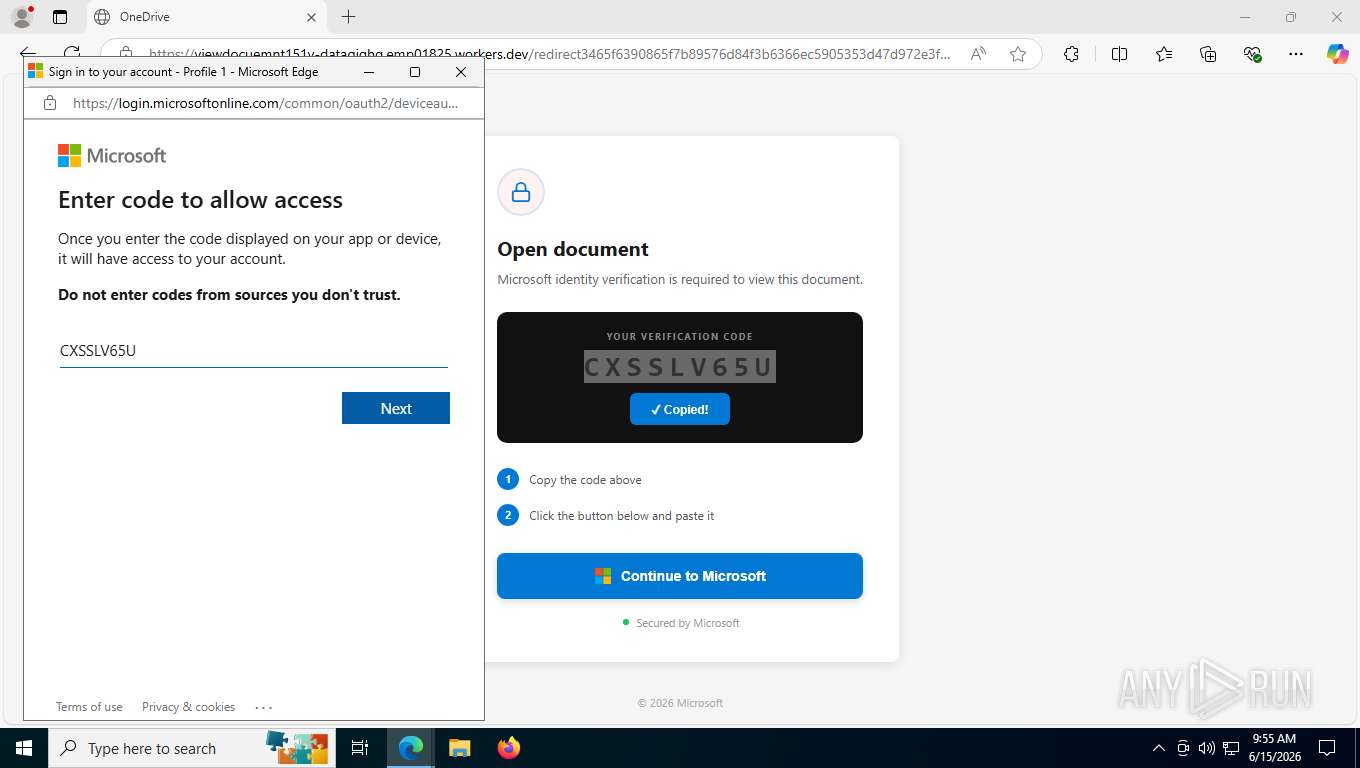This screenshot has width=1360, height=768.
Task: Maximize the sign-in popup window
Action: coord(415,72)
